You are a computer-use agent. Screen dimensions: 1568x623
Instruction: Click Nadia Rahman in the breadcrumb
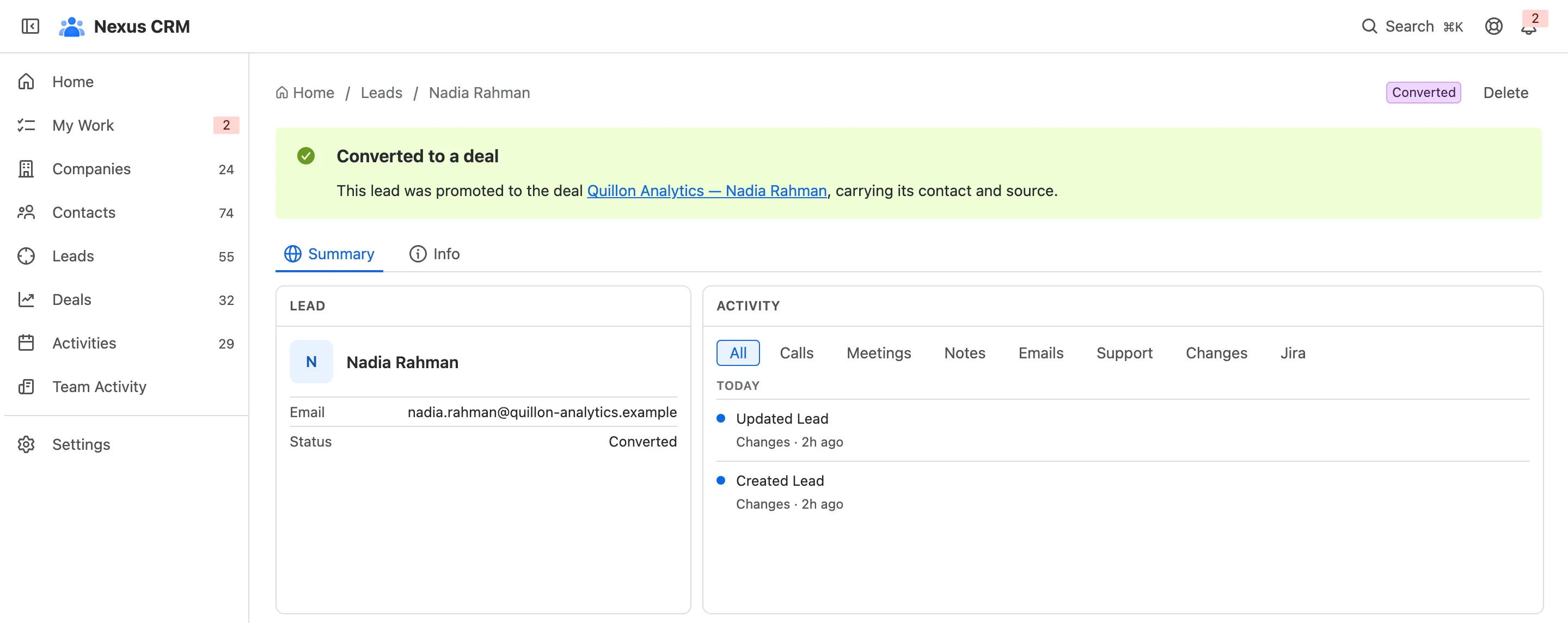479,93
